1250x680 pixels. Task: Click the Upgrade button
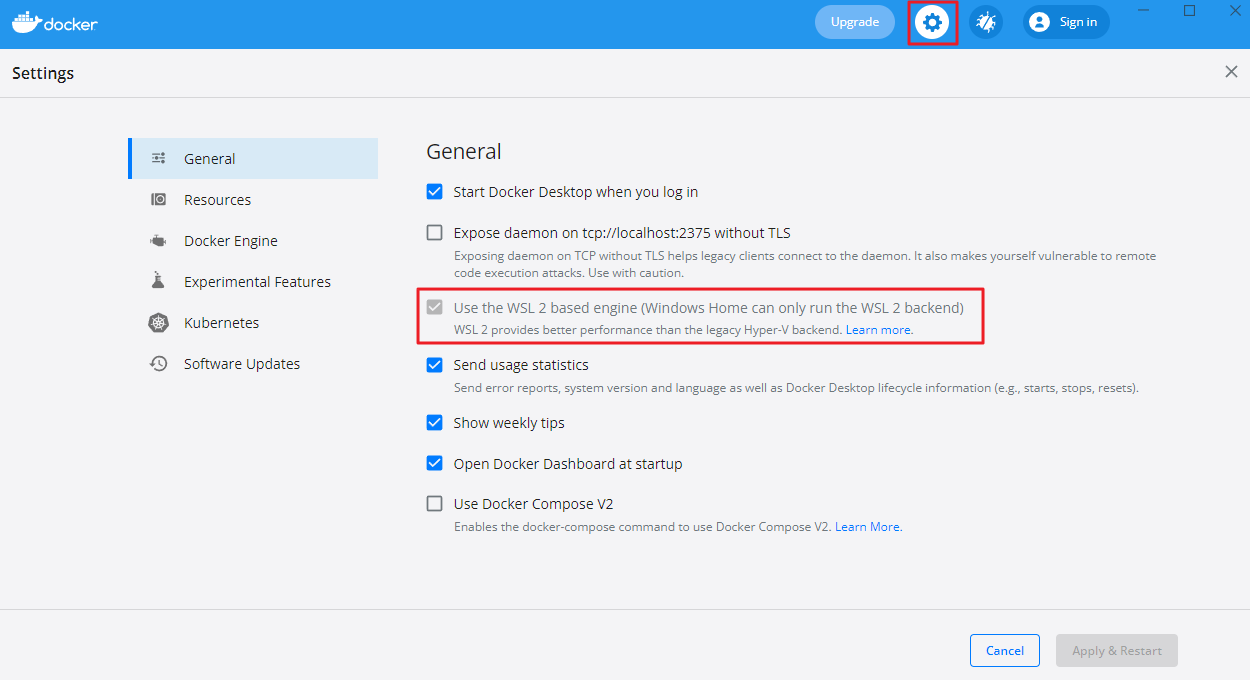pos(855,22)
